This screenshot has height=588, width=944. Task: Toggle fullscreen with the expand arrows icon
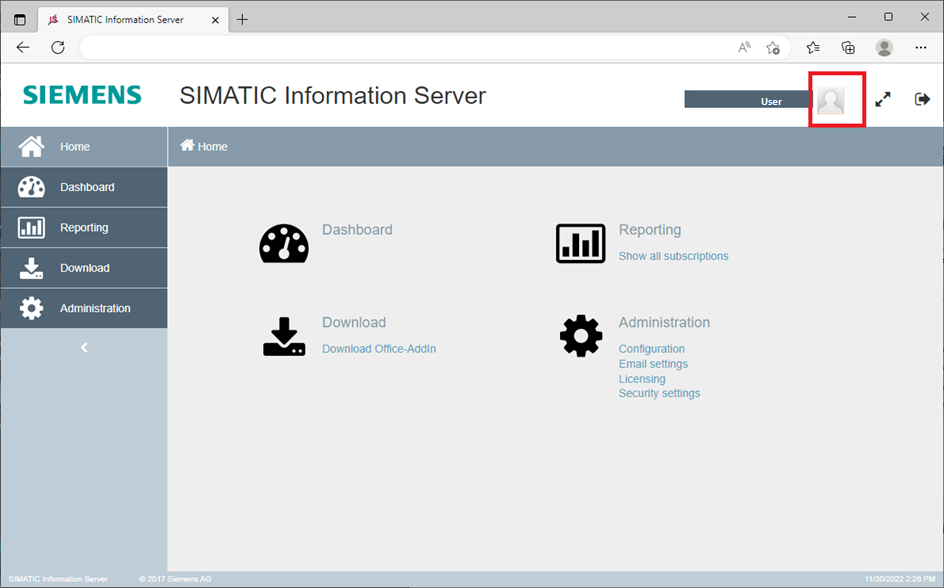(x=883, y=99)
